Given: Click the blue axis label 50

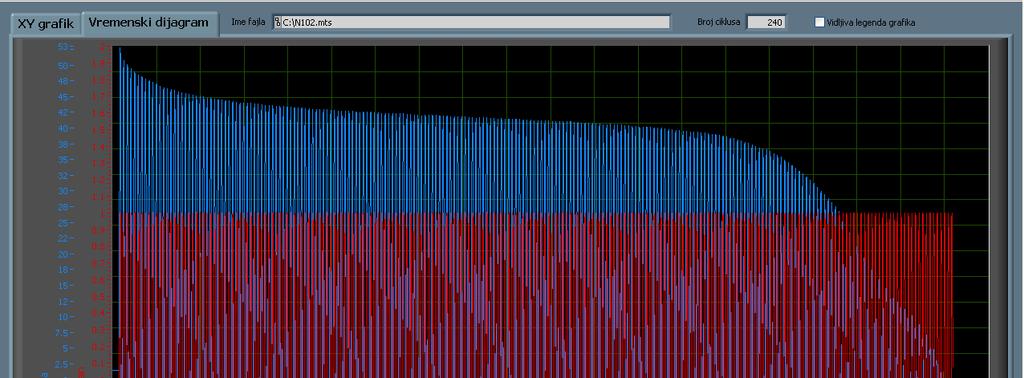Looking at the screenshot, I should click(x=63, y=65).
